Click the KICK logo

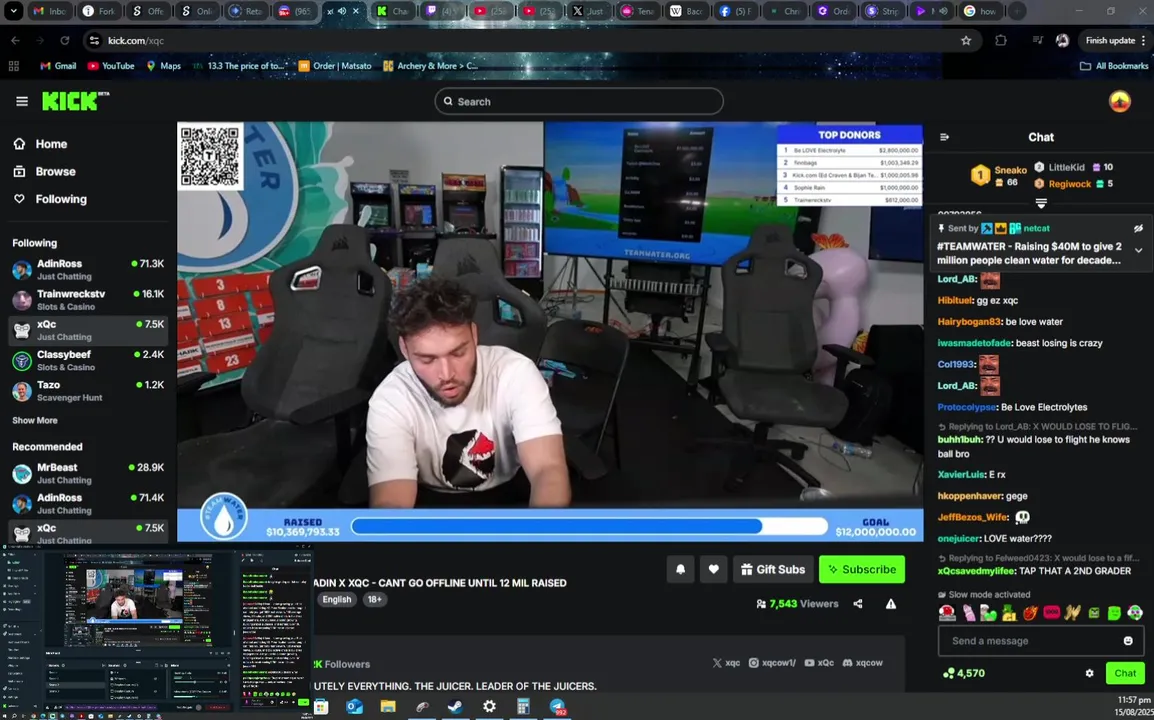[75, 101]
